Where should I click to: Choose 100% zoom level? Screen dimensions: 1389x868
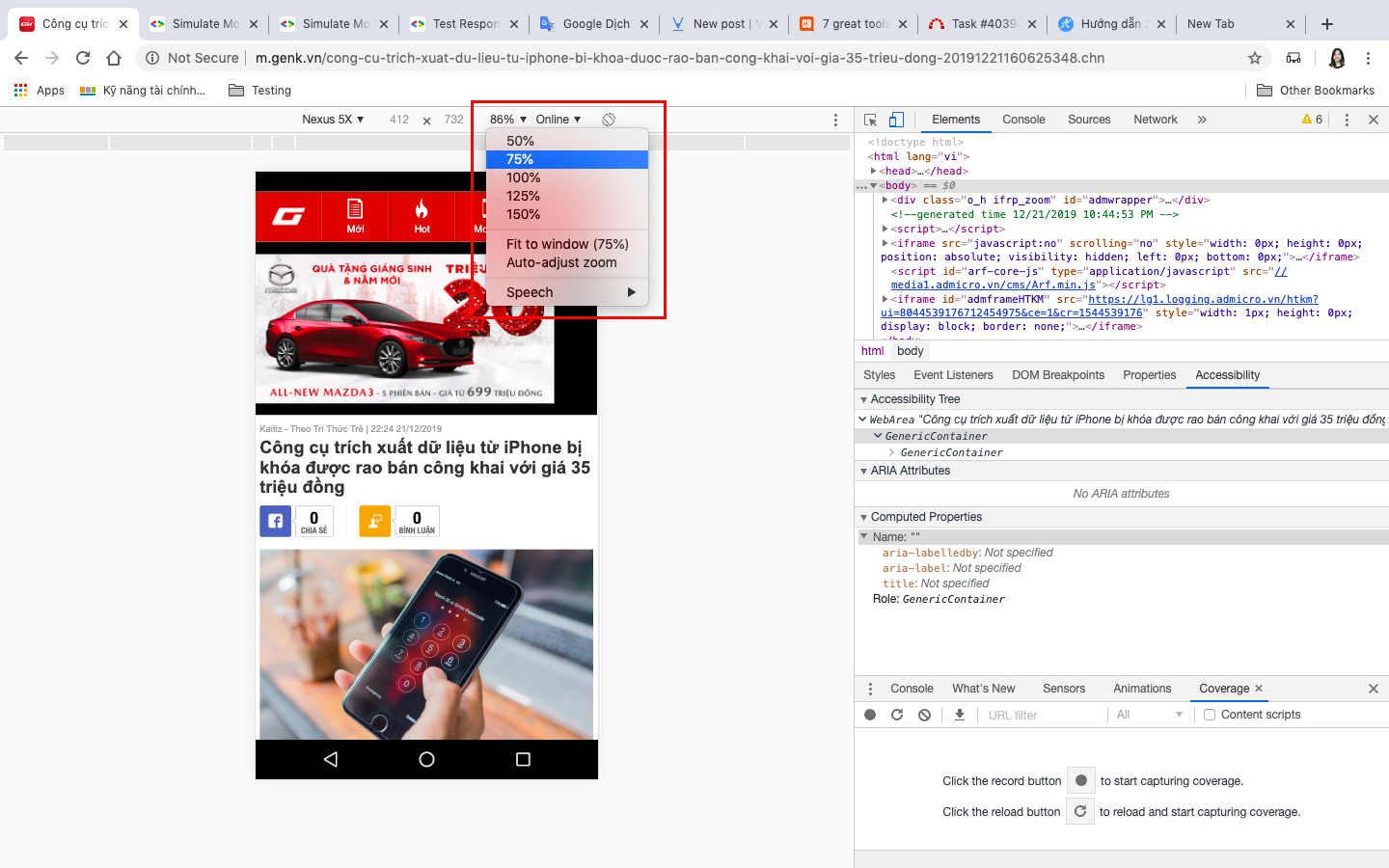(x=567, y=177)
